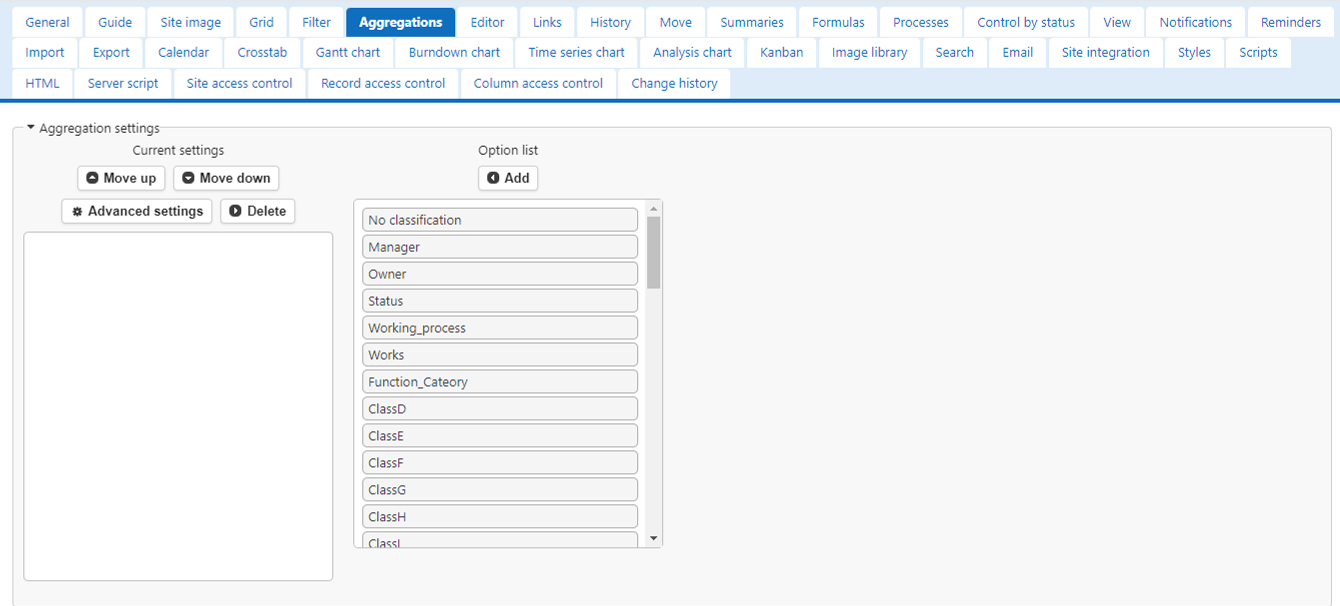This screenshot has height=606, width=1340.
Task: Select "ClassH" in the option list
Action: (500, 517)
